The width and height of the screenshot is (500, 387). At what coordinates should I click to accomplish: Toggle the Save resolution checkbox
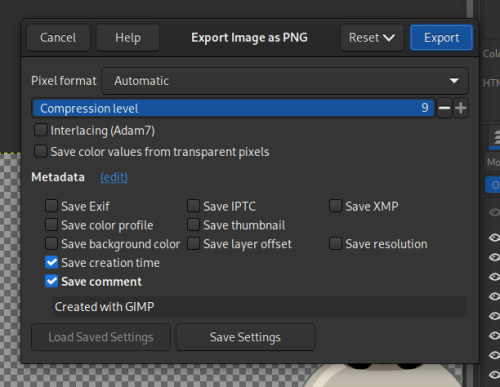pos(335,244)
